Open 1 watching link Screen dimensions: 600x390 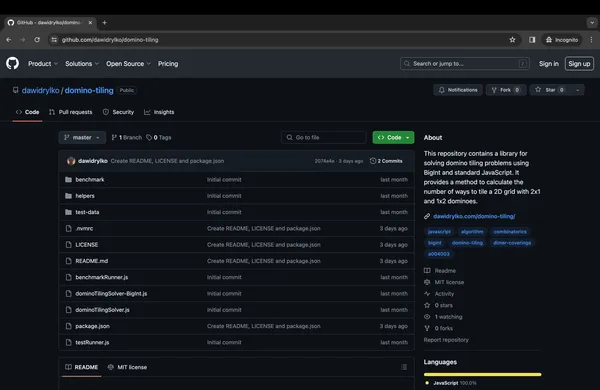click(x=443, y=317)
